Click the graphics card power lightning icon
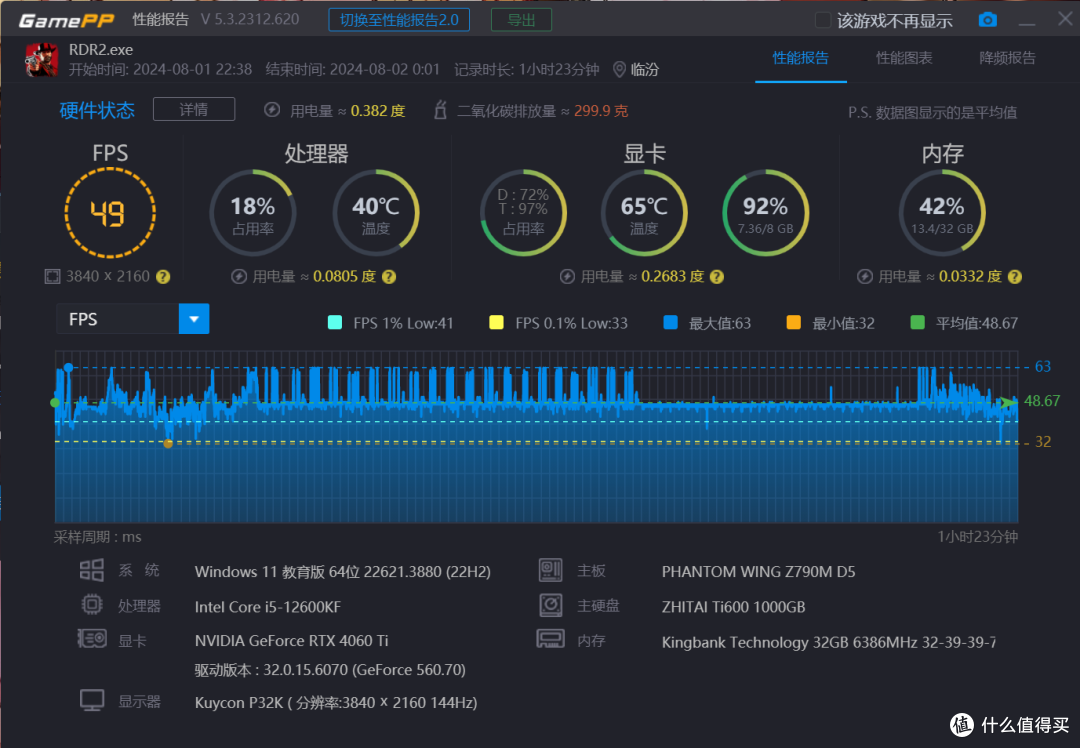The width and height of the screenshot is (1080, 748). tap(567, 277)
